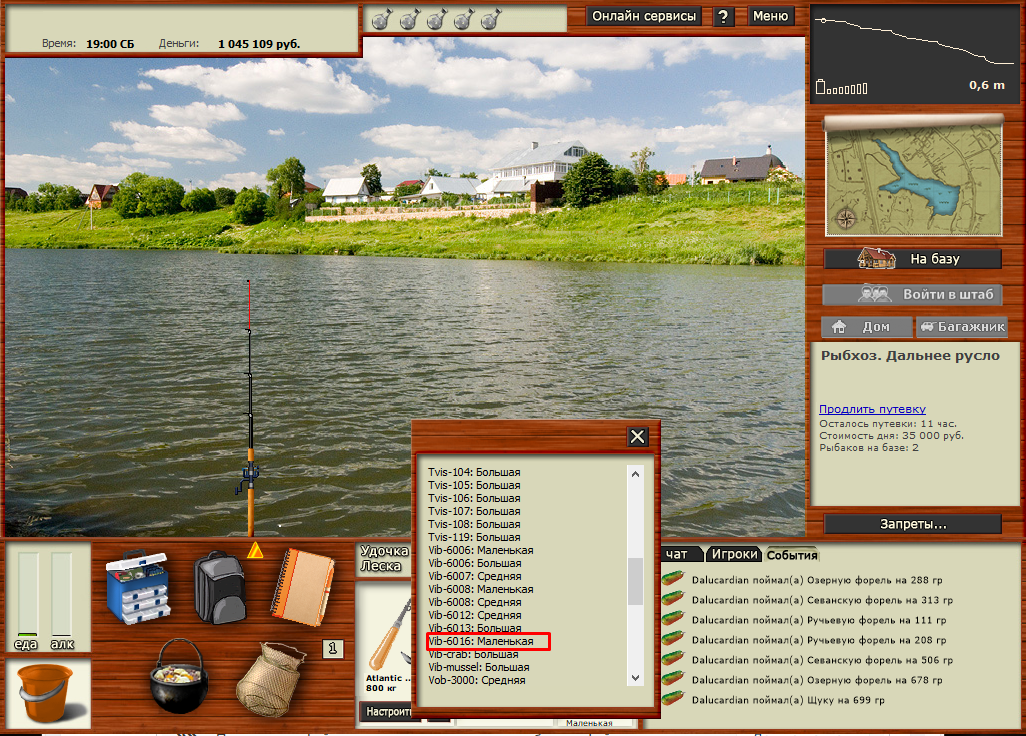Switch to the чат tab
Viewport: 1026px width, 736px height.
coord(680,554)
